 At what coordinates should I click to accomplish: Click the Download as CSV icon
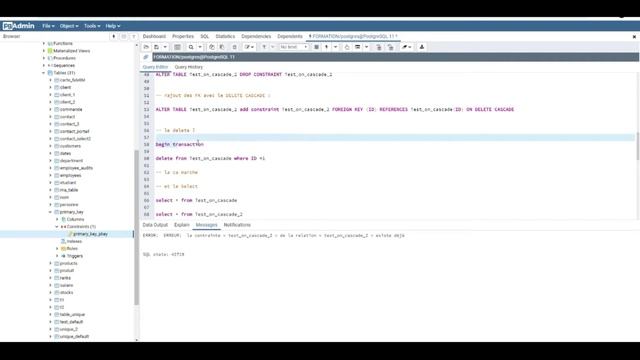(422, 47)
